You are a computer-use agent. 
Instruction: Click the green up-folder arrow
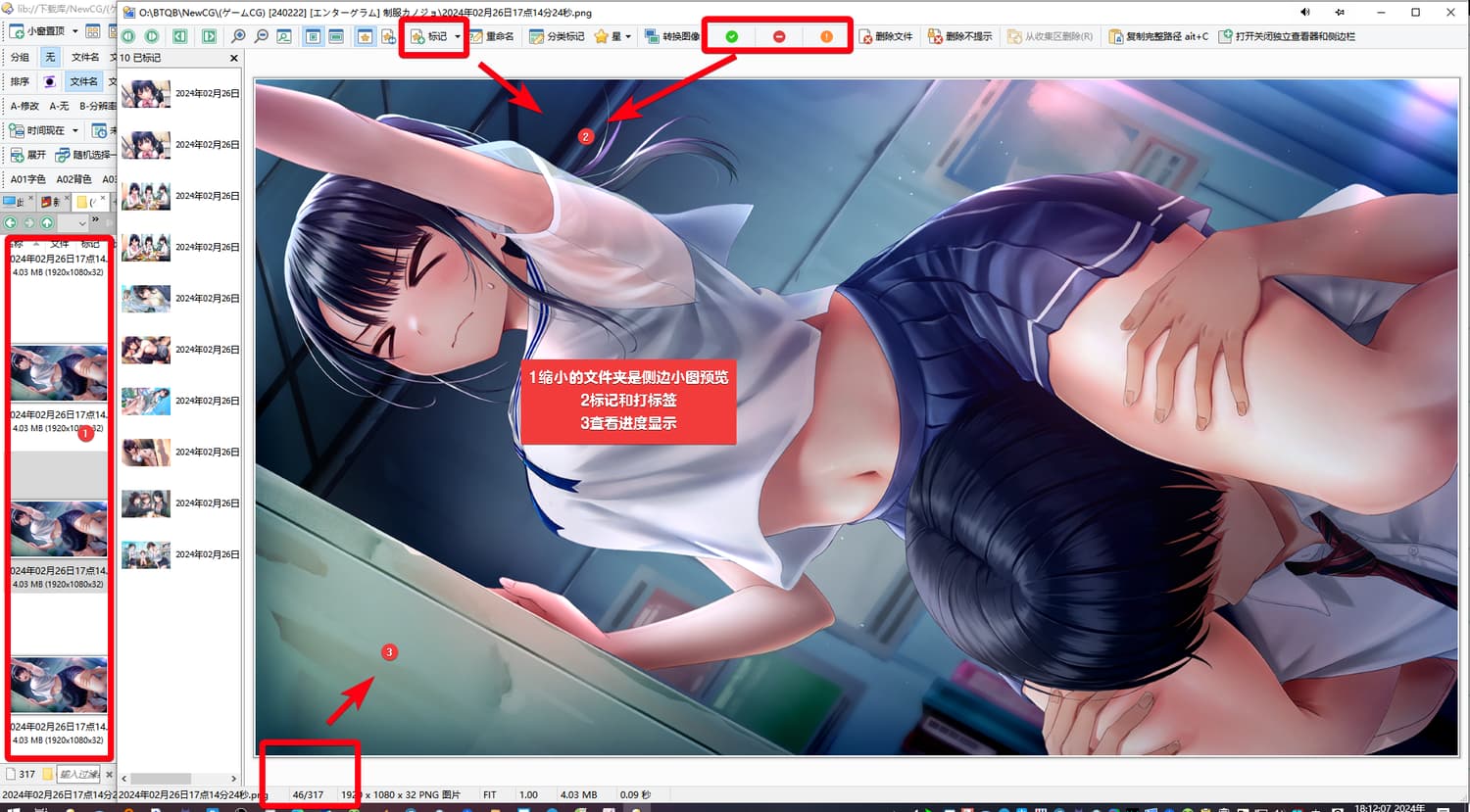46,223
